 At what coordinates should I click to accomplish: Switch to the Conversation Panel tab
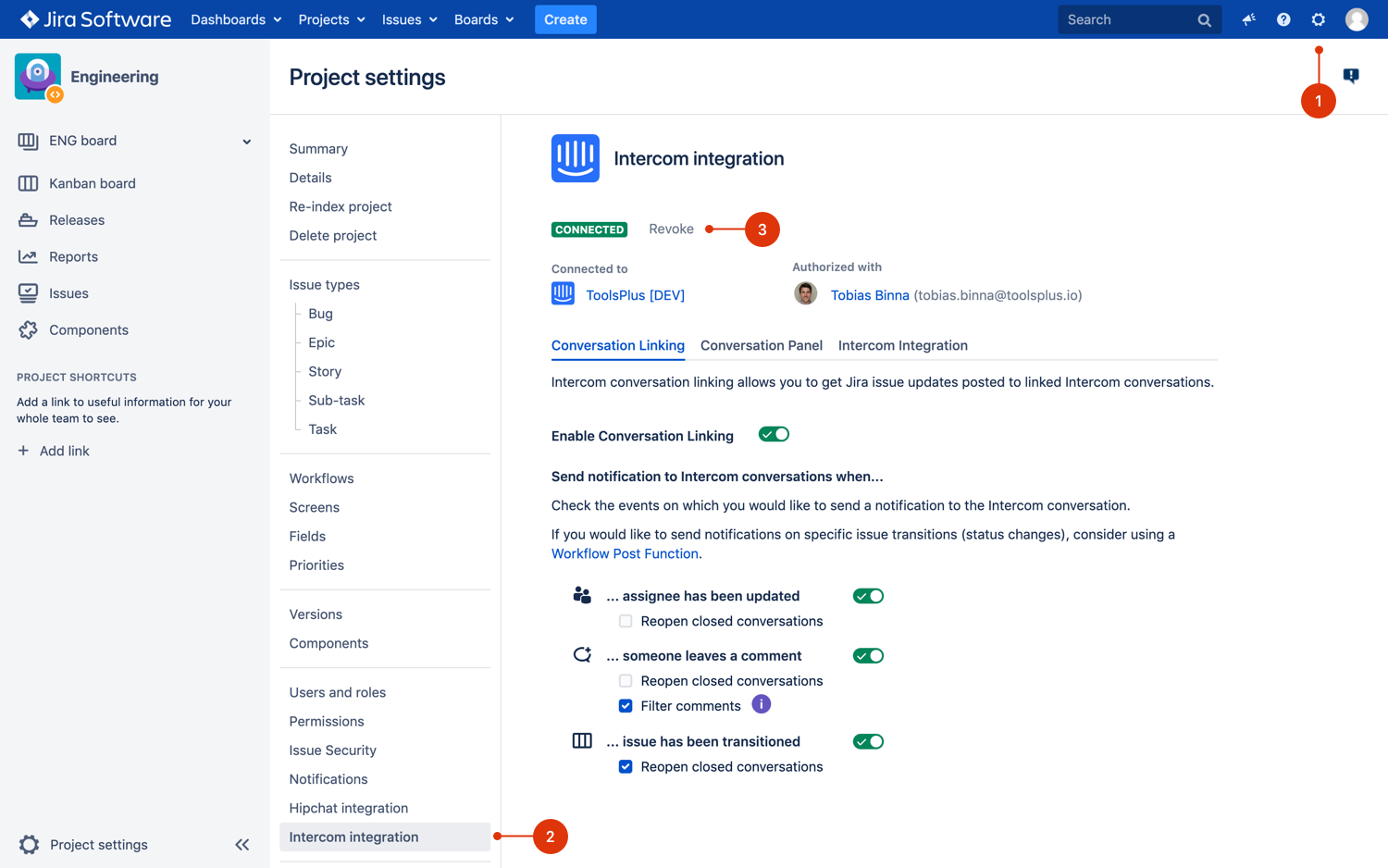pos(761,345)
